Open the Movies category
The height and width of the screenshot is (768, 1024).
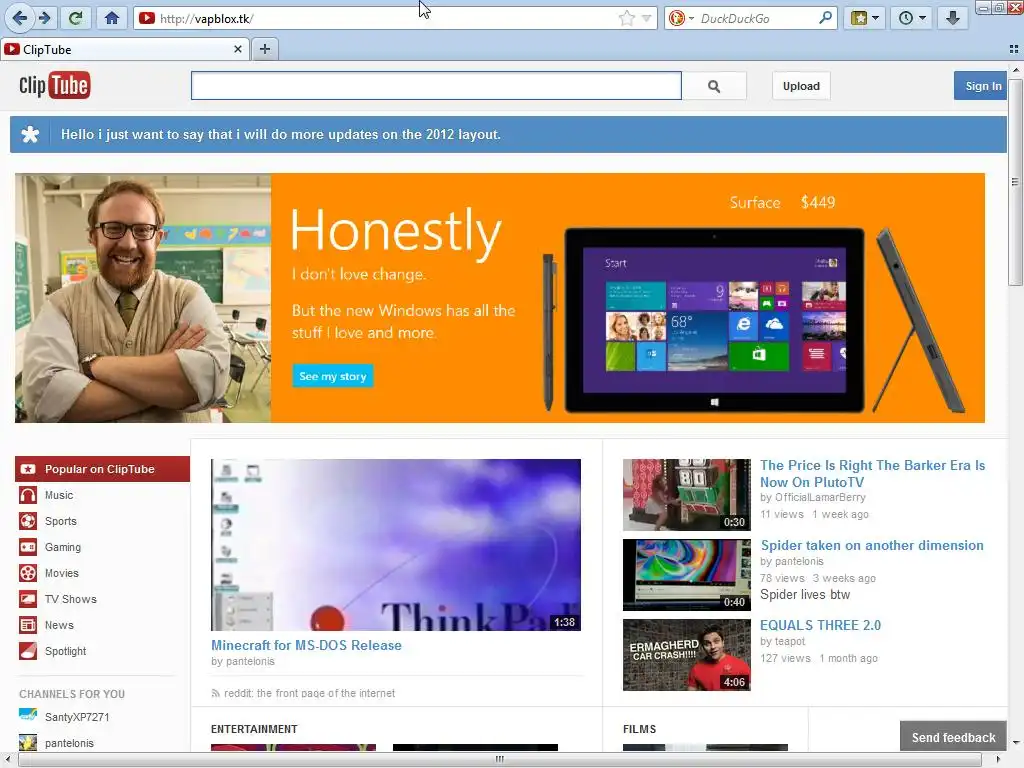pyautogui.click(x=61, y=573)
